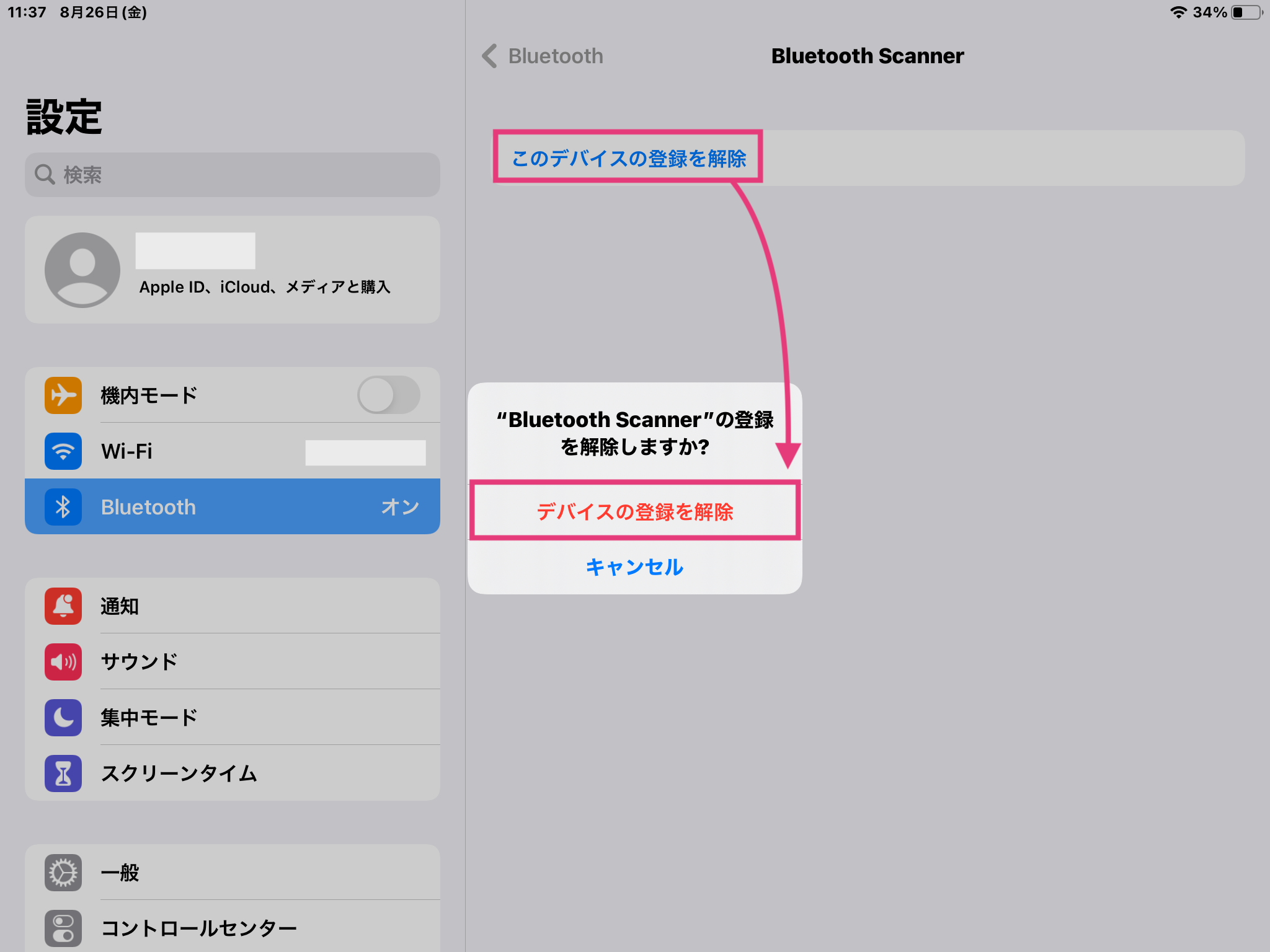Tap the red notification bell icon
Viewport: 1270px width, 952px height.
coord(63,606)
